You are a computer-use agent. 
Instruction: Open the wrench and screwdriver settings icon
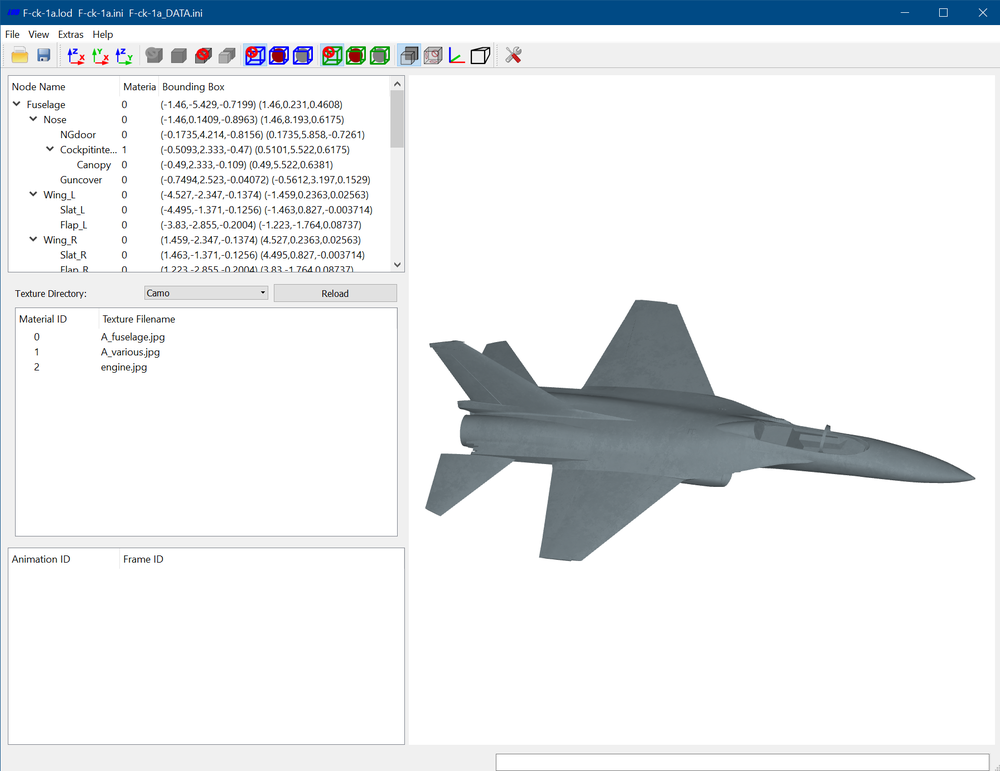click(x=513, y=55)
